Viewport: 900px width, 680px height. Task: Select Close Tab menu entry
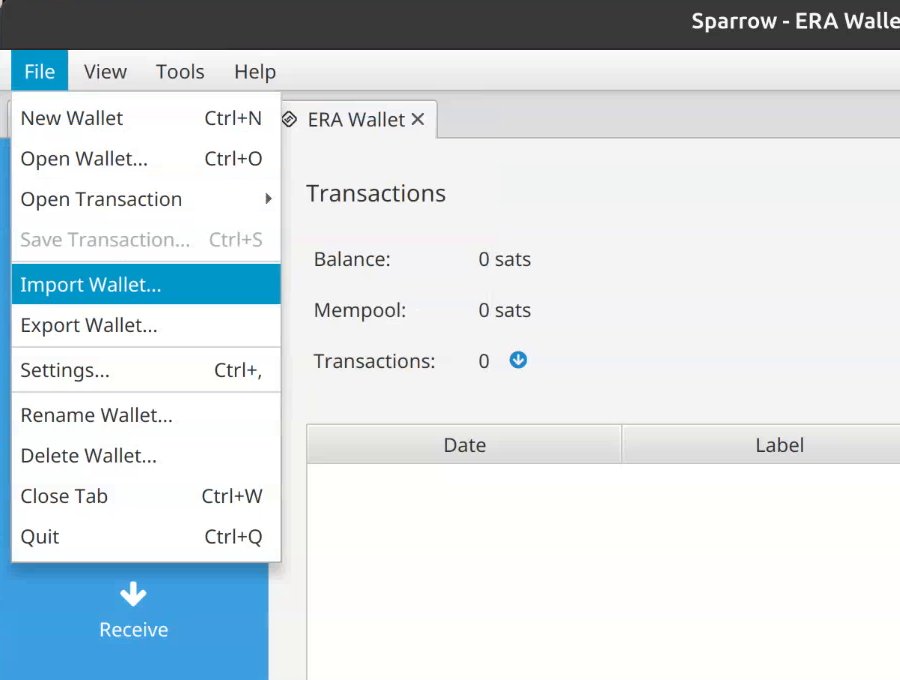click(x=146, y=496)
